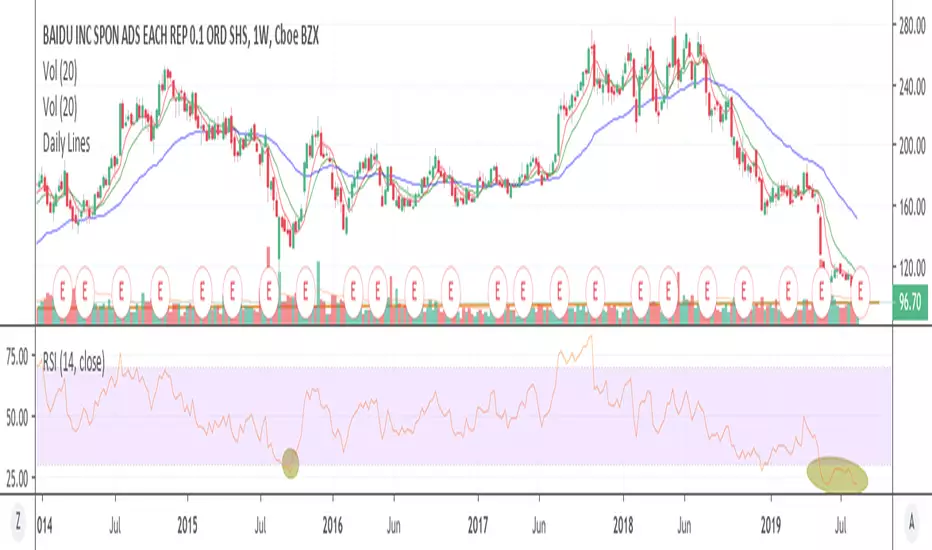
Task: Click the last earnings 'E' marker near the 96.70 price tag
Action: tap(861, 291)
